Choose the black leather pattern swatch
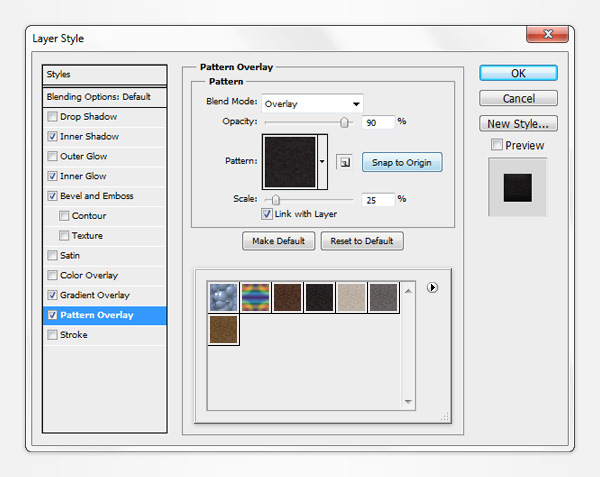This screenshot has height=477, width=600. (x=320, y=297)
